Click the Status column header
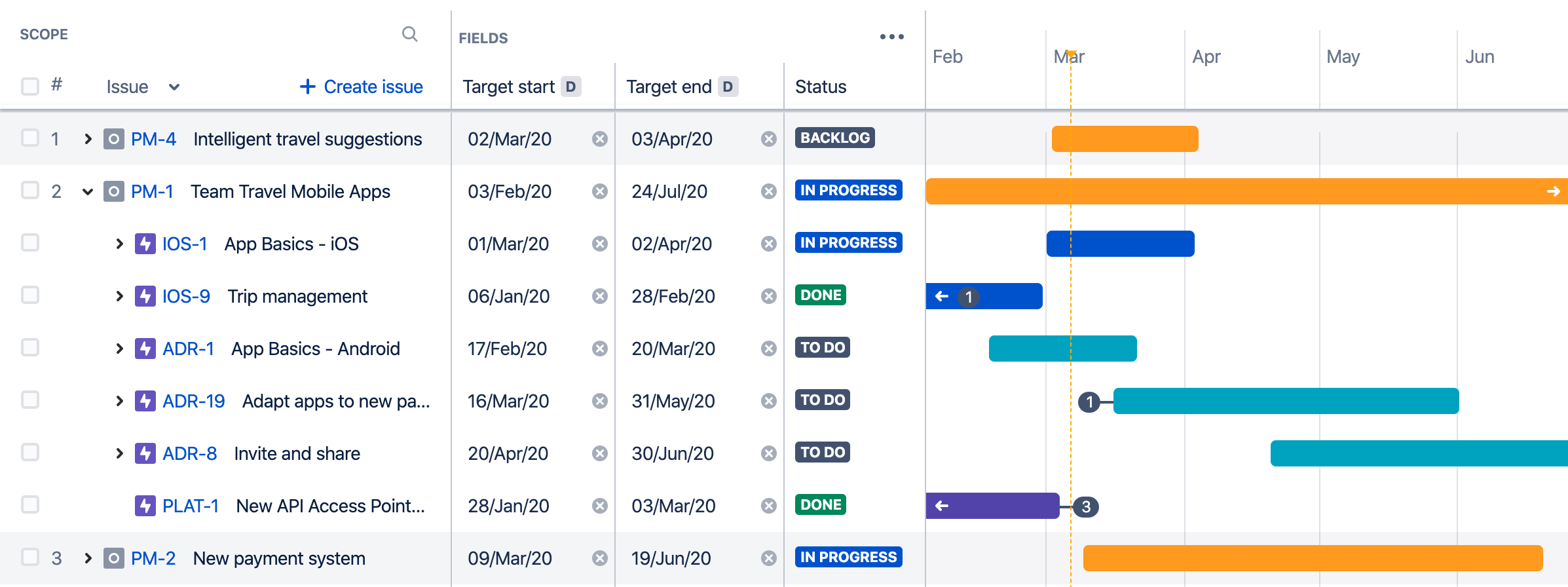 tap(820, 87)
